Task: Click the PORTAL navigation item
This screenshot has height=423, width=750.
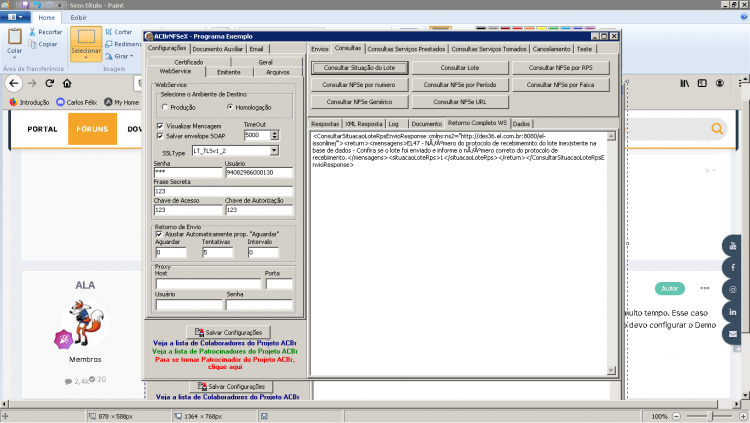Action: pos(42,129)
